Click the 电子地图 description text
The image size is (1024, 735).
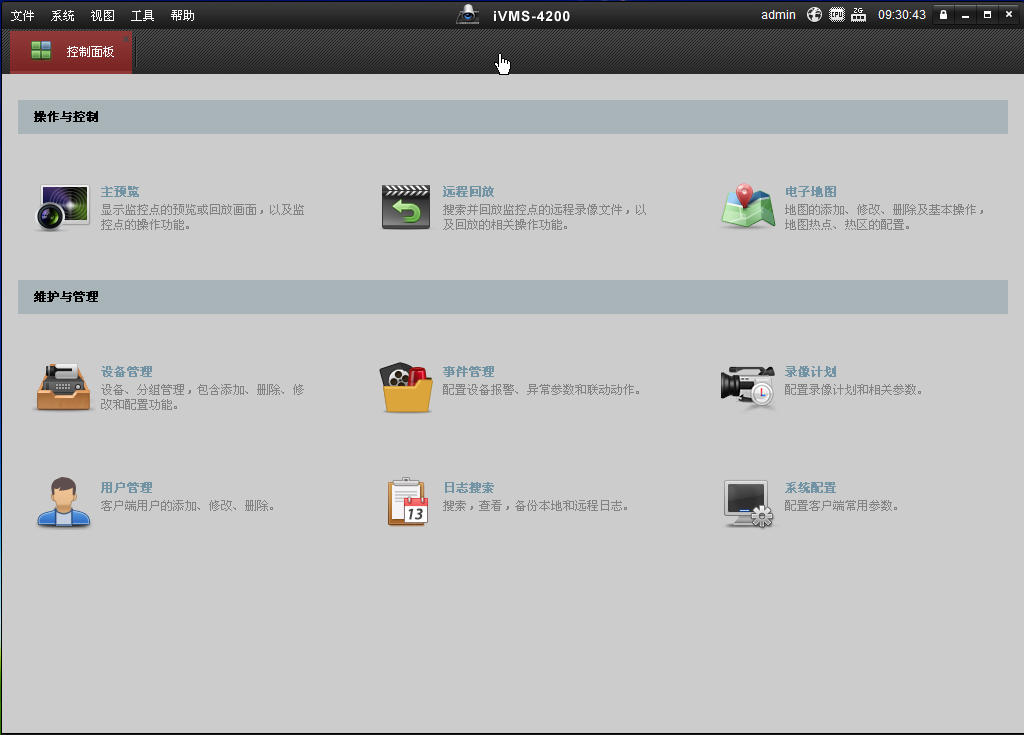pyautogui.click(x=884, y=217)
